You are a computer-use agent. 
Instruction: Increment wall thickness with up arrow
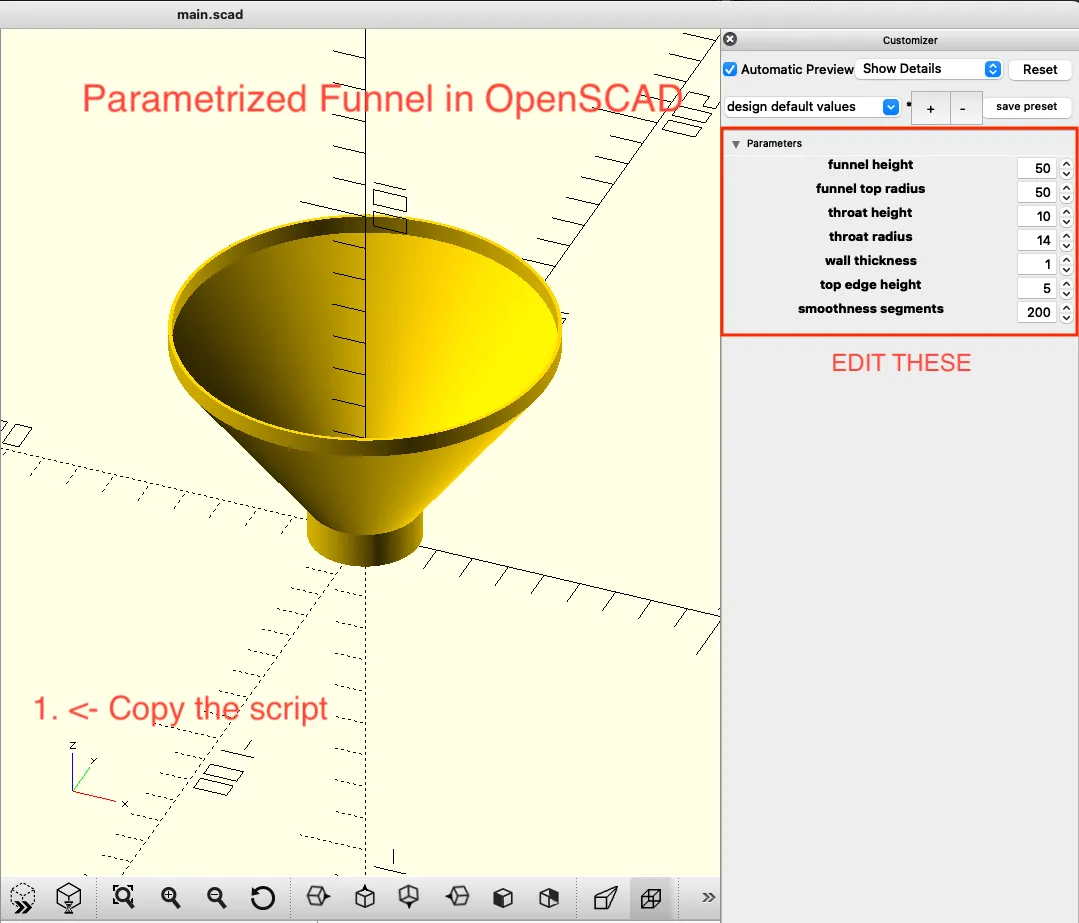tap(1066, 259)
